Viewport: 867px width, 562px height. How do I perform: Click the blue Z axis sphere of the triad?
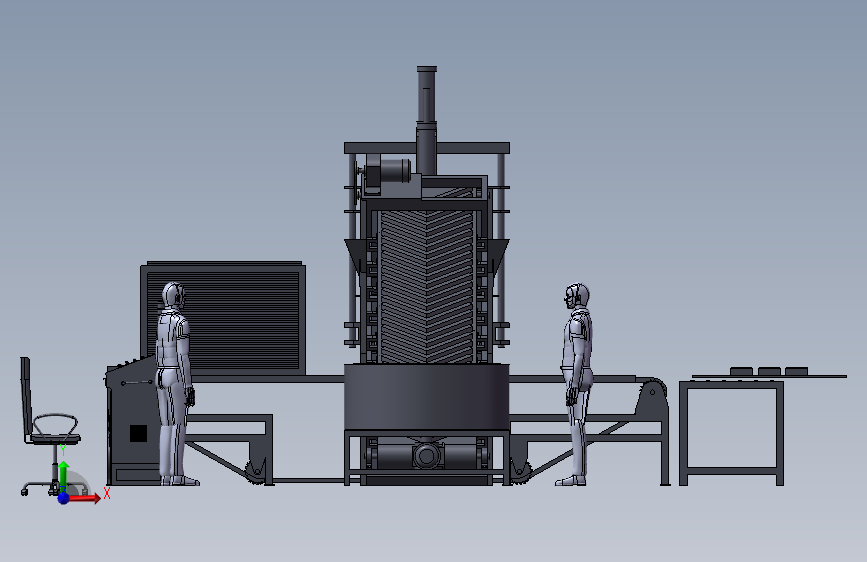pos(63,498)
